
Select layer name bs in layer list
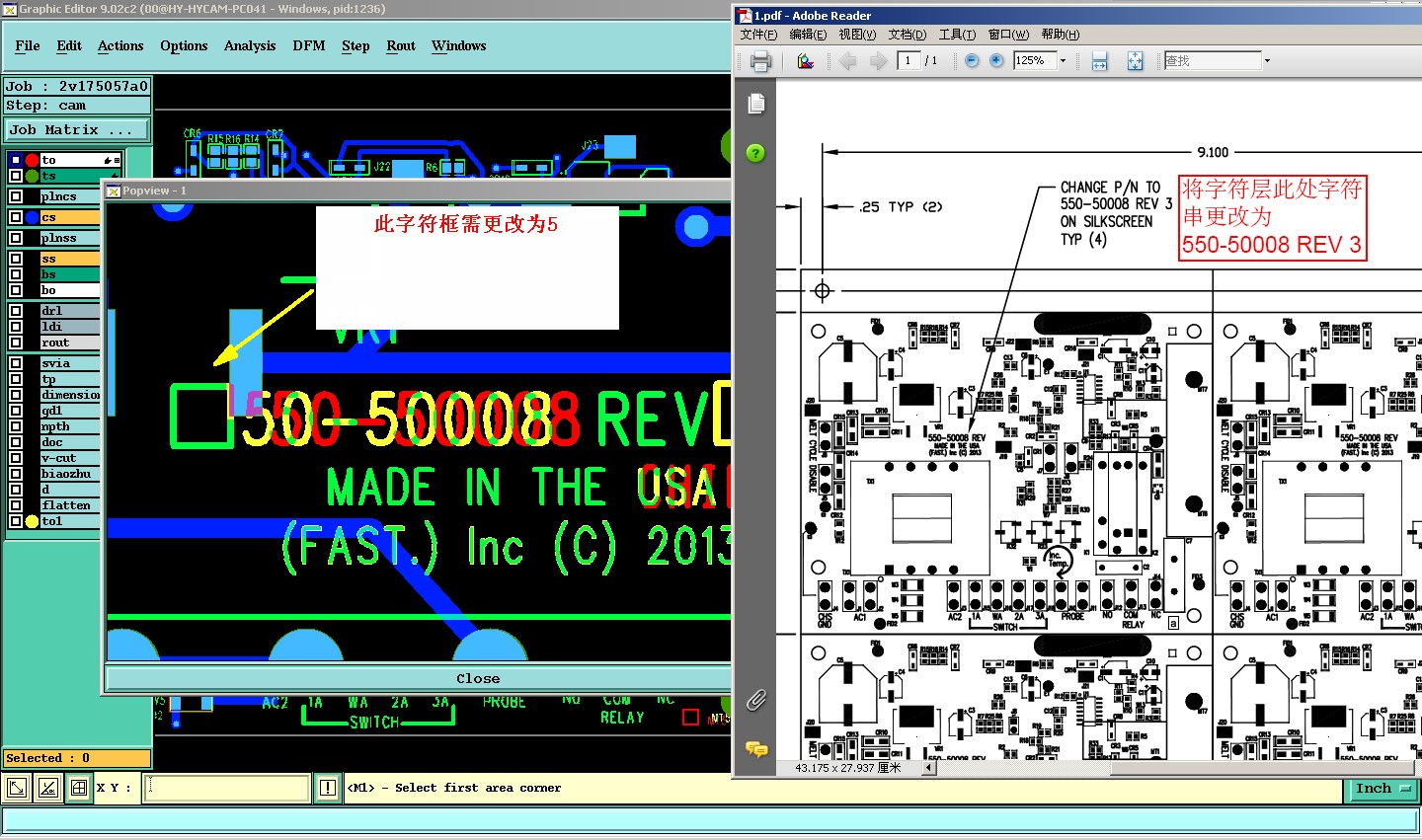[x=48, y=274]
